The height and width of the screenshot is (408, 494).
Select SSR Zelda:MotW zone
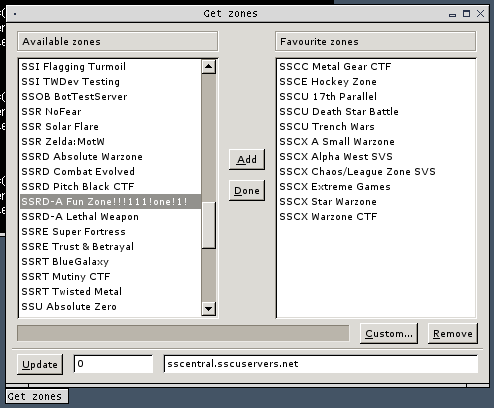(x=111, y=142)
